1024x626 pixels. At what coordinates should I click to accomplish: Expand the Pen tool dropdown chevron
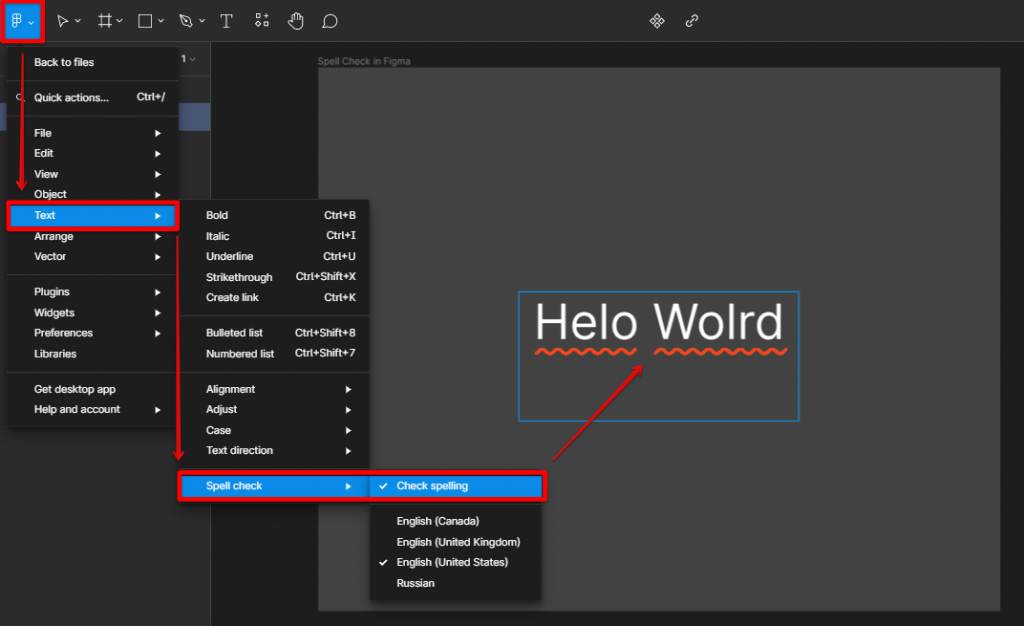coord(200,21)
